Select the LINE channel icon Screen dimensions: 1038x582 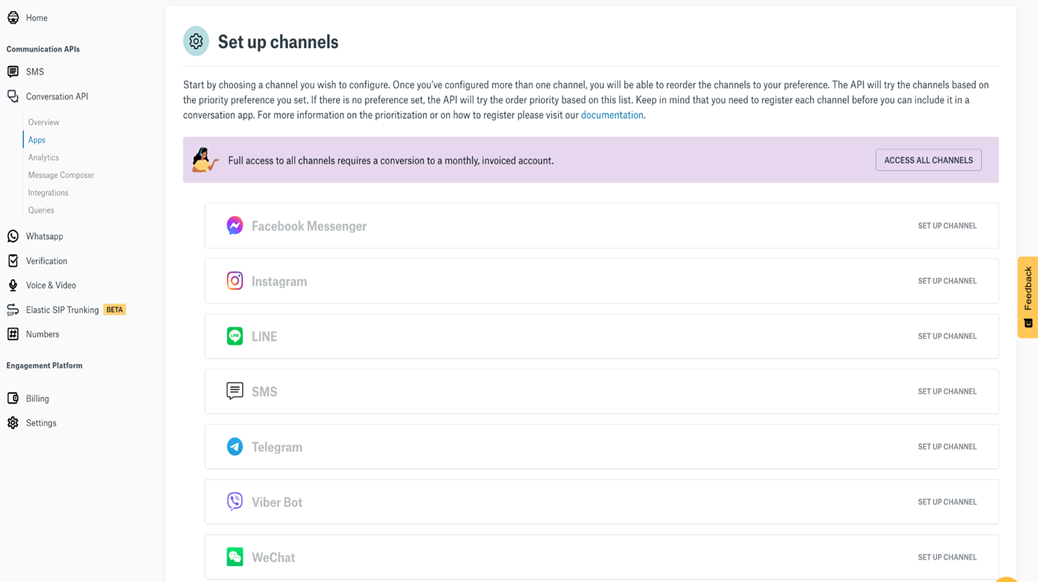(x=234, y=336)
